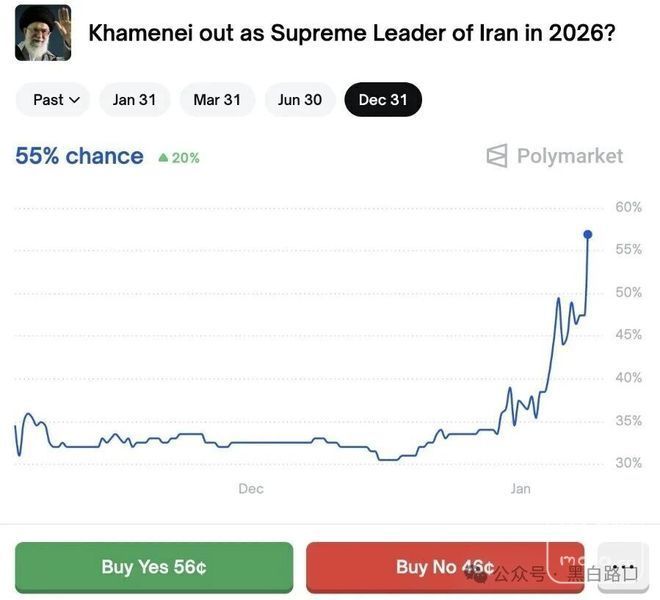
Task: Click the Dec label on chart axis
Action: coord(251,489)
